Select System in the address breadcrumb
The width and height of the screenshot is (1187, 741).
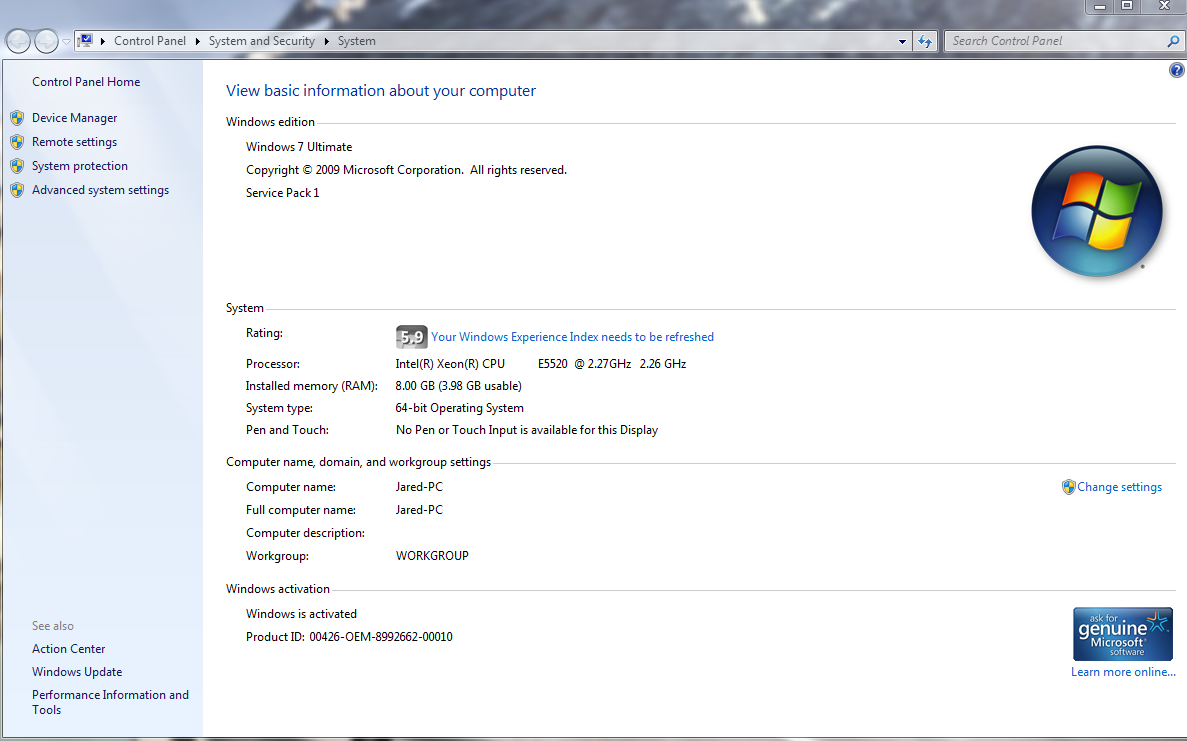coord(357,41)
